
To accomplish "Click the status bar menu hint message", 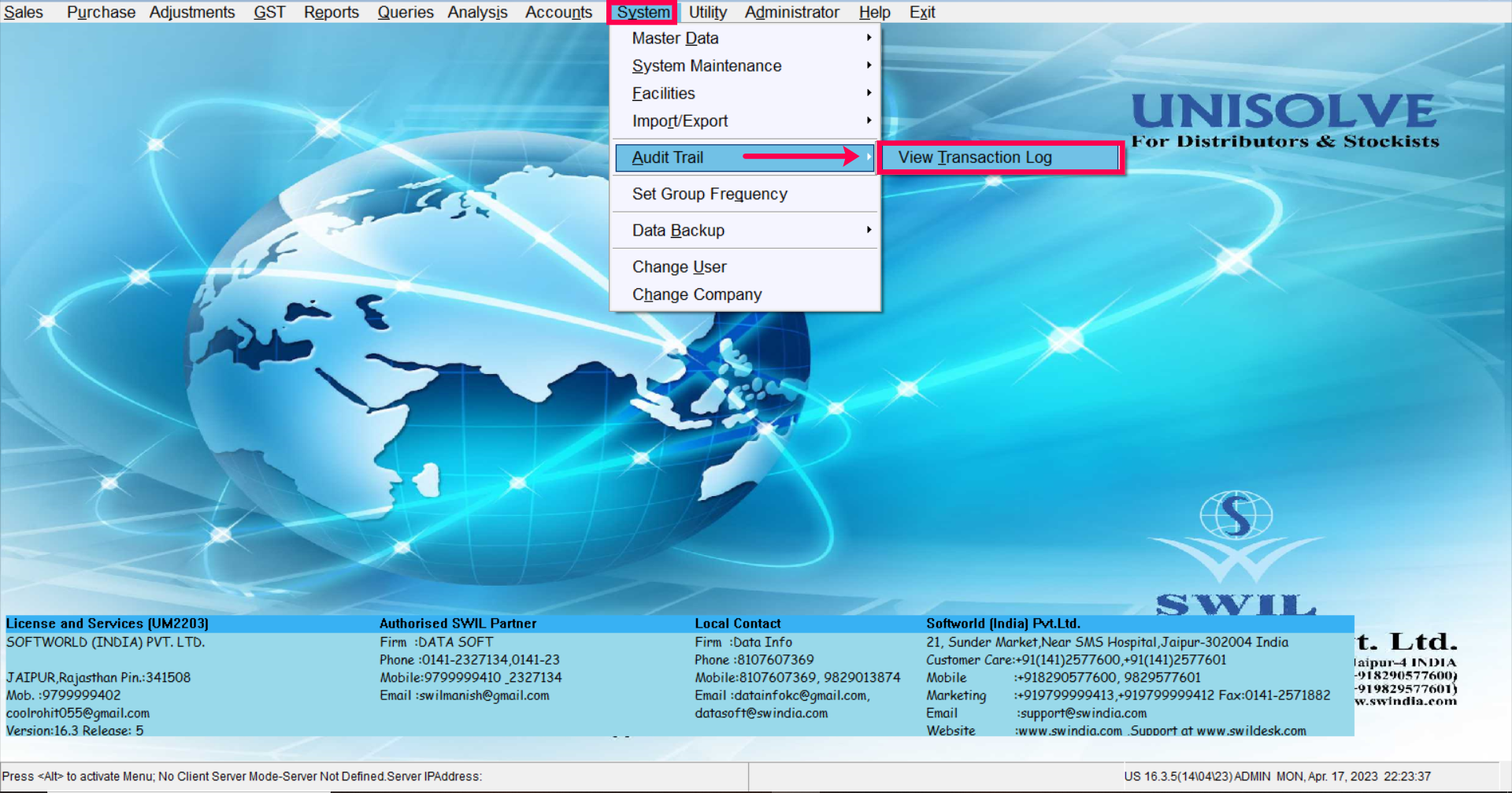I will 242,776.
